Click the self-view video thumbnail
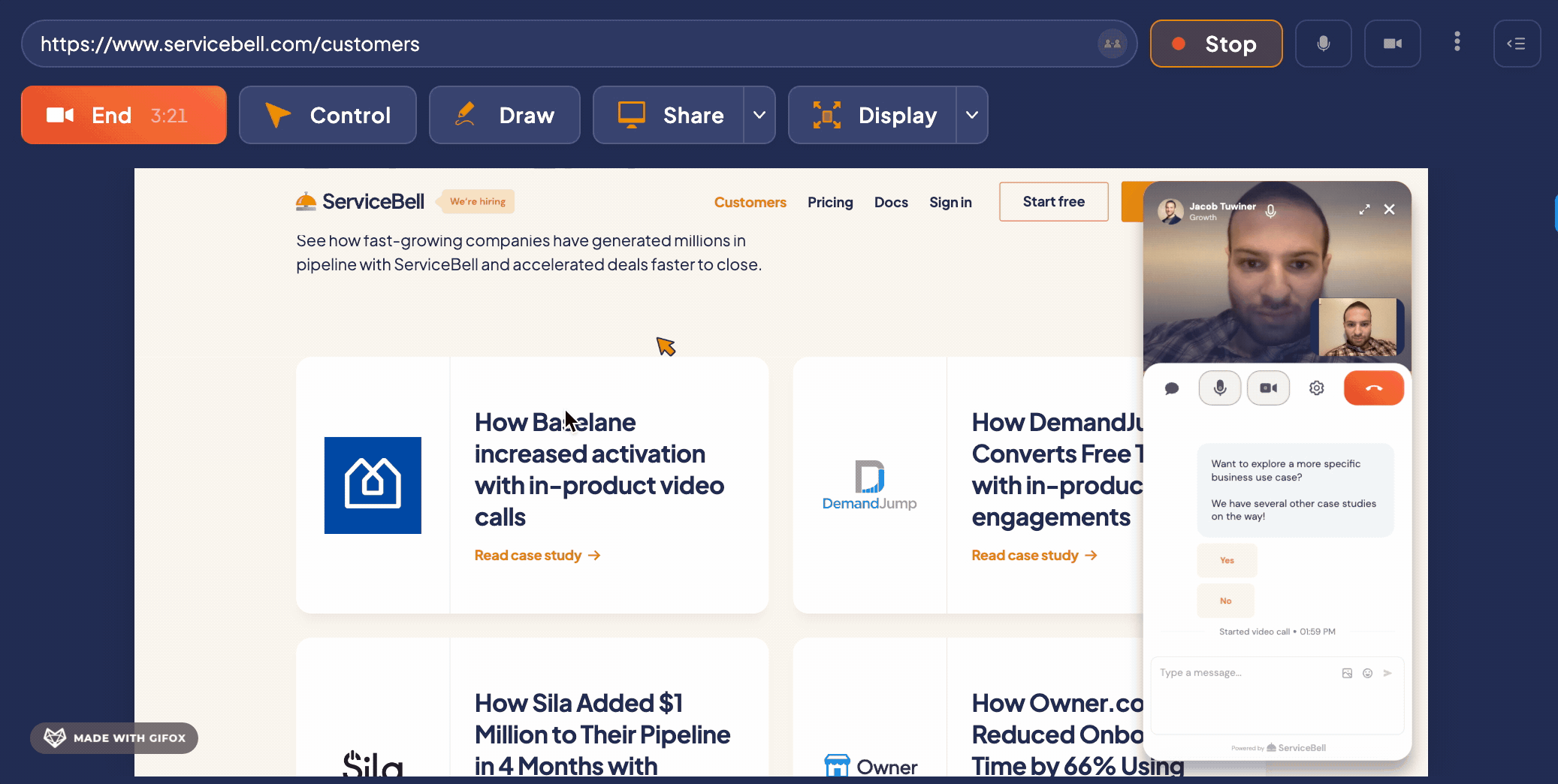The width and height of the screenshot is (1558, 784). pyautogui.click(x=1357, y=327)
